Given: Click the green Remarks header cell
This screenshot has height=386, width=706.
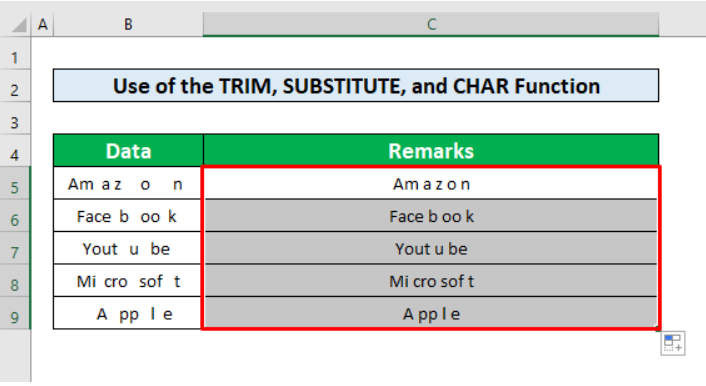Looking at the screenshot, I should coord(431,150).
